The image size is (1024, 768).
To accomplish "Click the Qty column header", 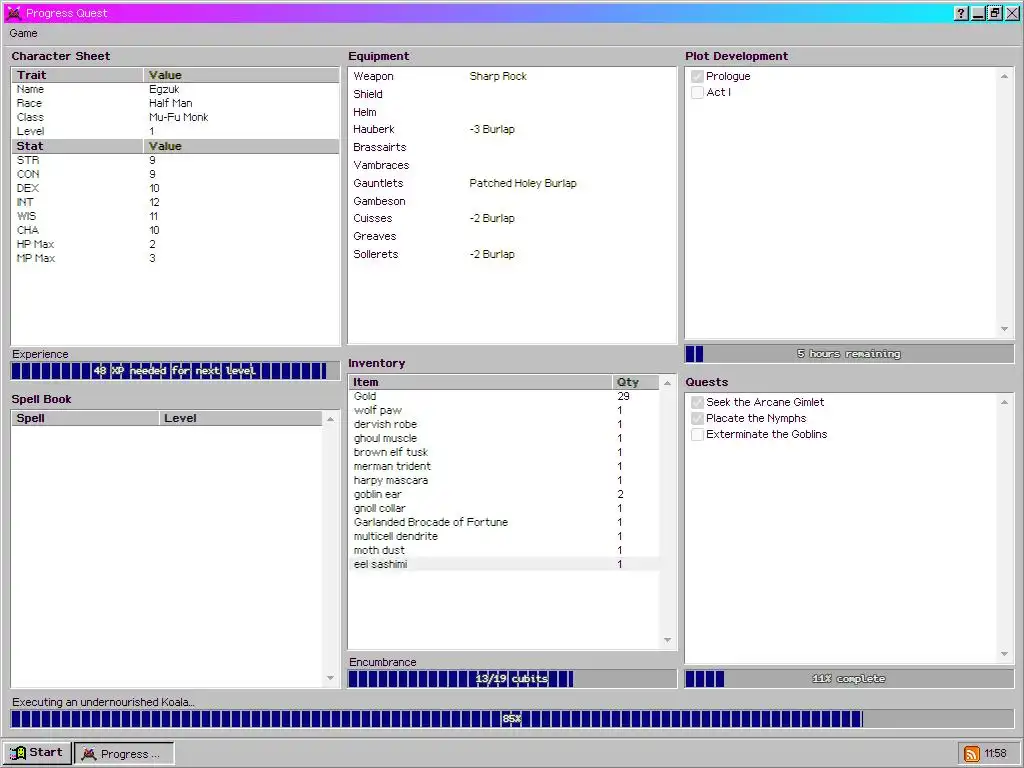I will click(x=635, y=382).
